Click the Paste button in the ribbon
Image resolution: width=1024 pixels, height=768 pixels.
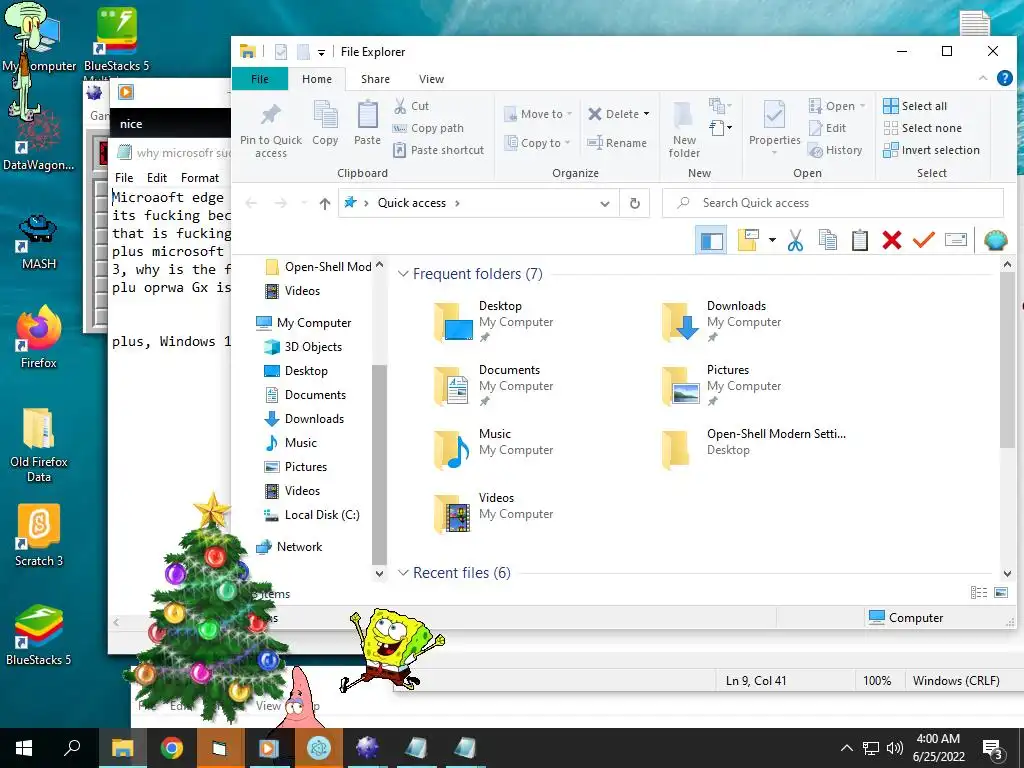(x=367, y=123)
